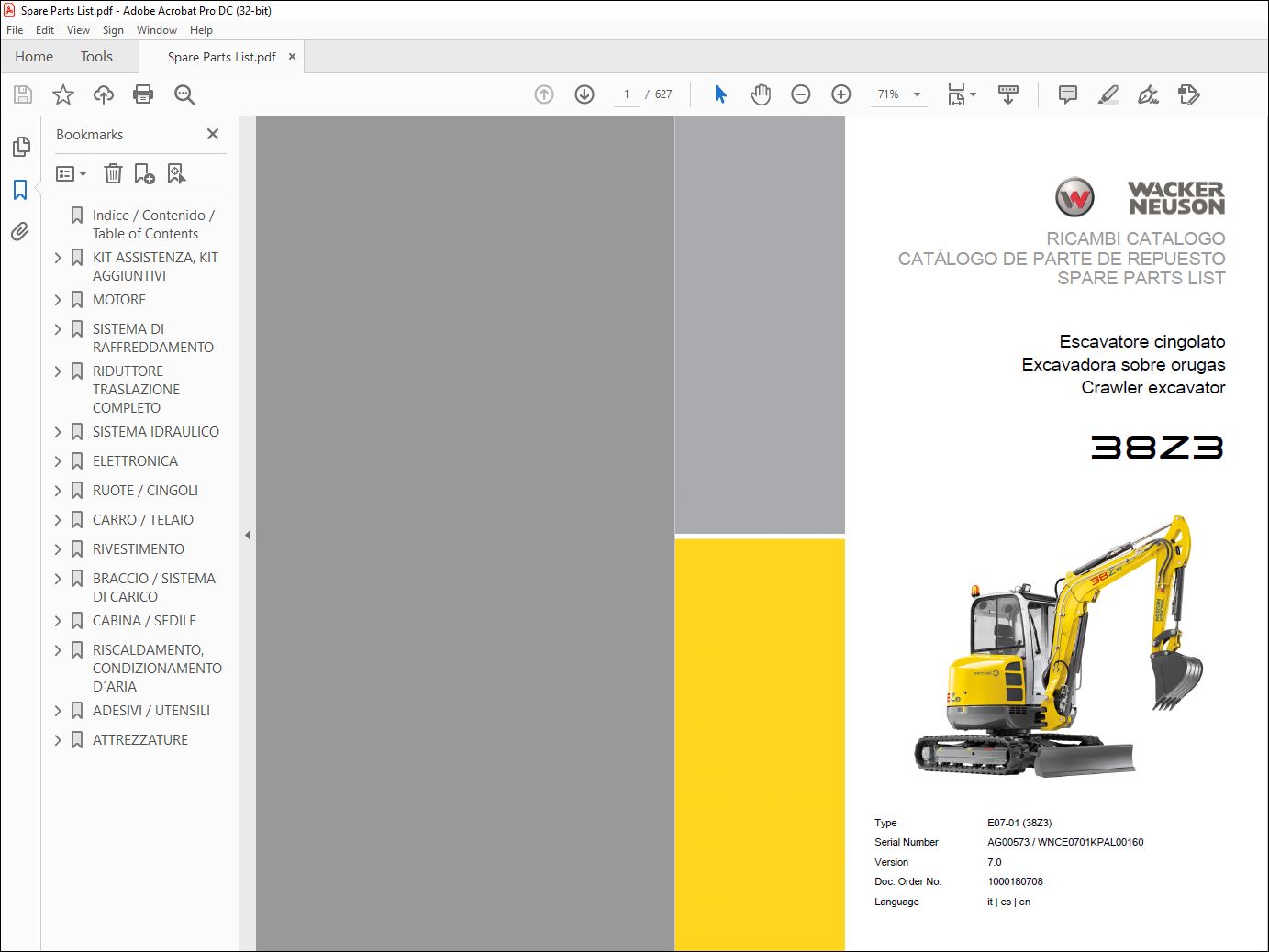Viewport: 1269px width, 952px height.
Task: Click the scrolling mode download-keyboard icon
Action: [x=1008, y=94]
